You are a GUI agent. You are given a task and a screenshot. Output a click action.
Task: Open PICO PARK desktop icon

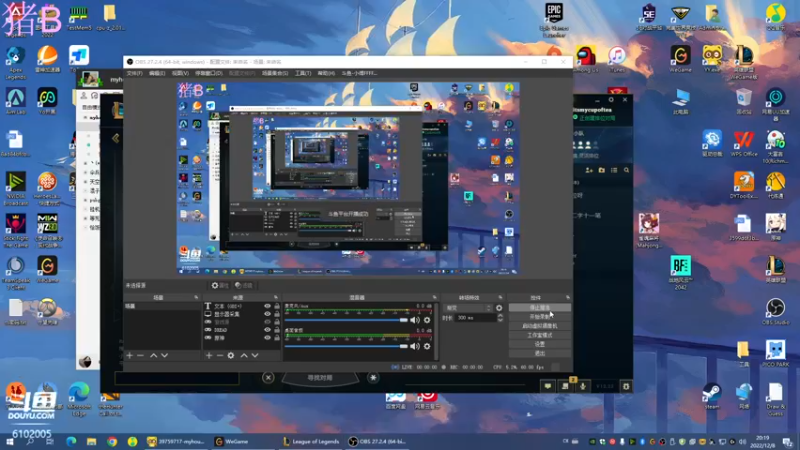(775, 354)
